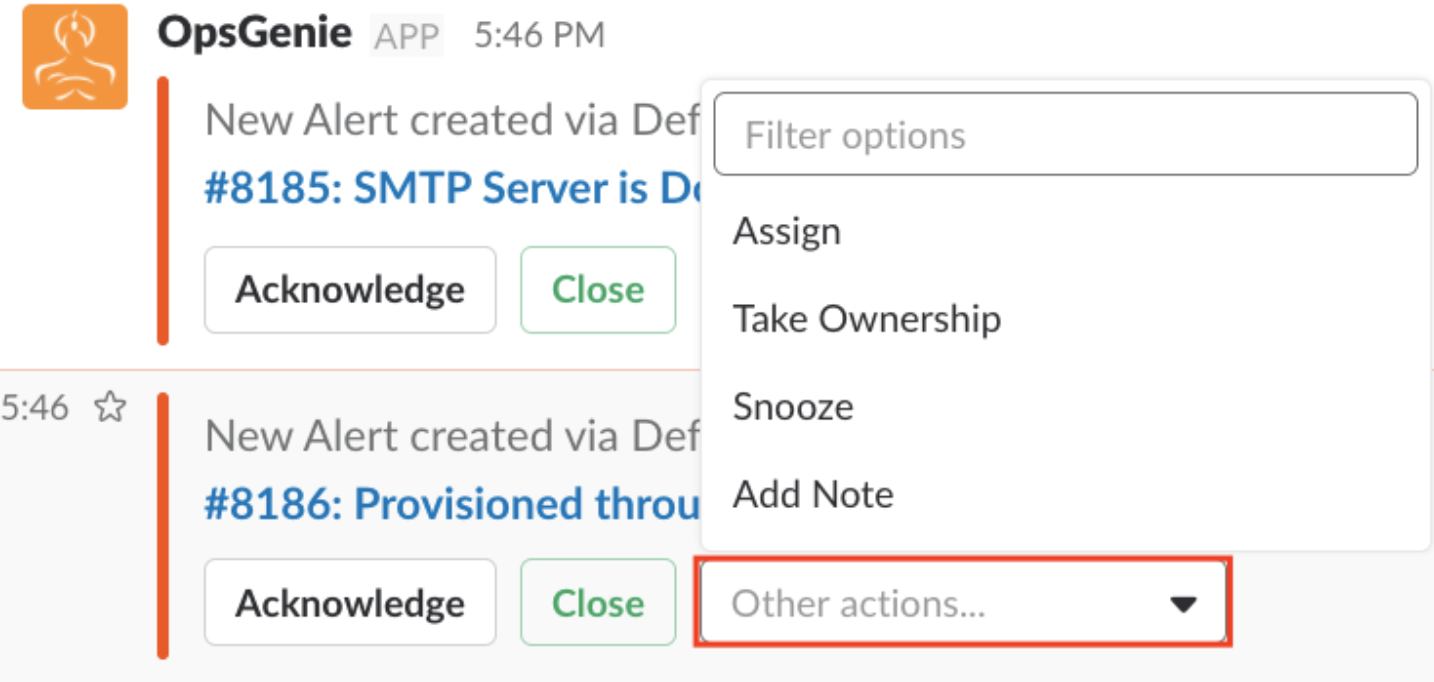Click the Other actions dropdown arrow
The height and width of the screenshot is (682, 1434).
pos(1183,604)
